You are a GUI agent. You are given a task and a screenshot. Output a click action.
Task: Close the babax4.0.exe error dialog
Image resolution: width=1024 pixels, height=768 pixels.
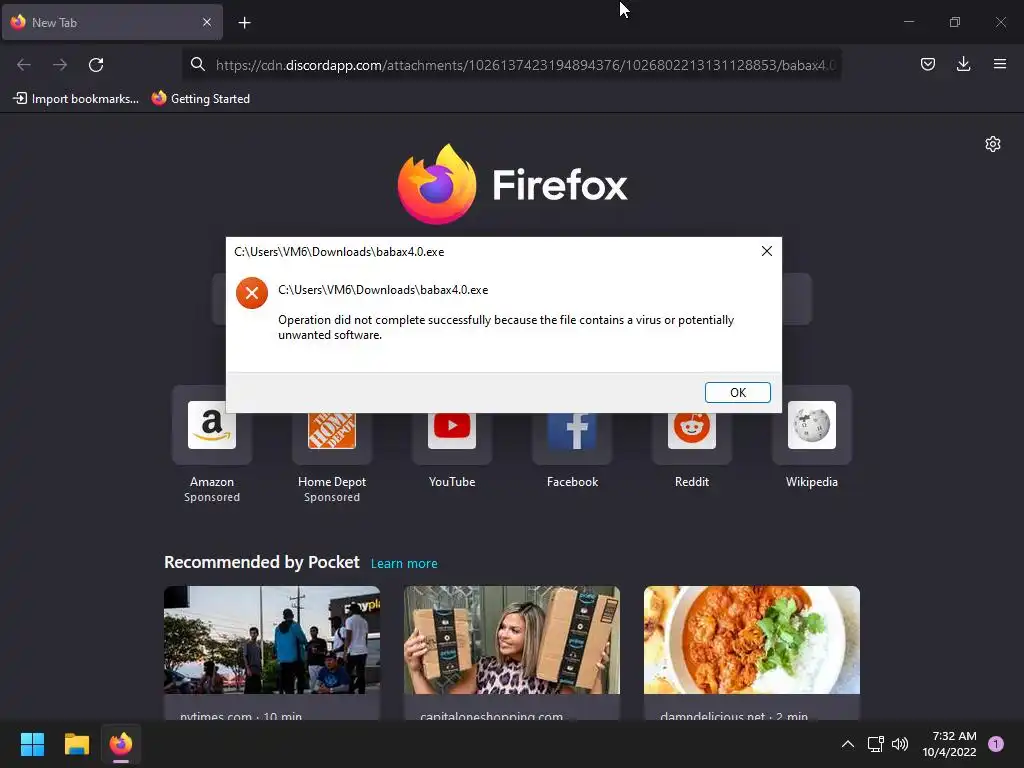[x=767, y=251]
